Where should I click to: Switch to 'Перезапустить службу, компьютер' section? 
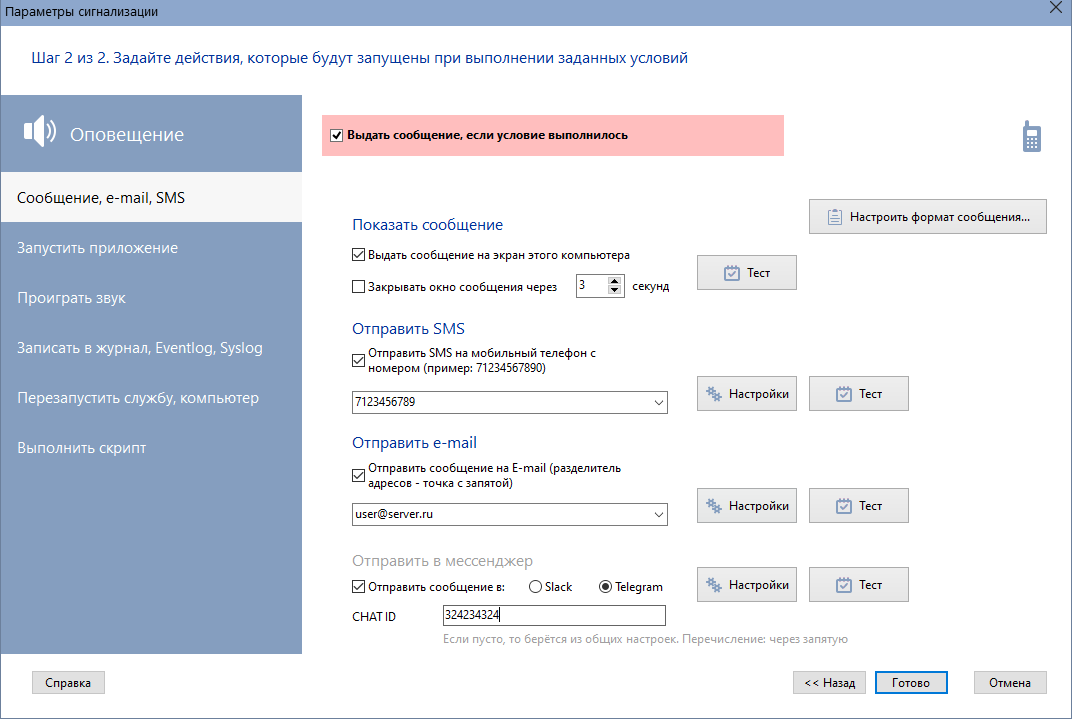[151, 398]
